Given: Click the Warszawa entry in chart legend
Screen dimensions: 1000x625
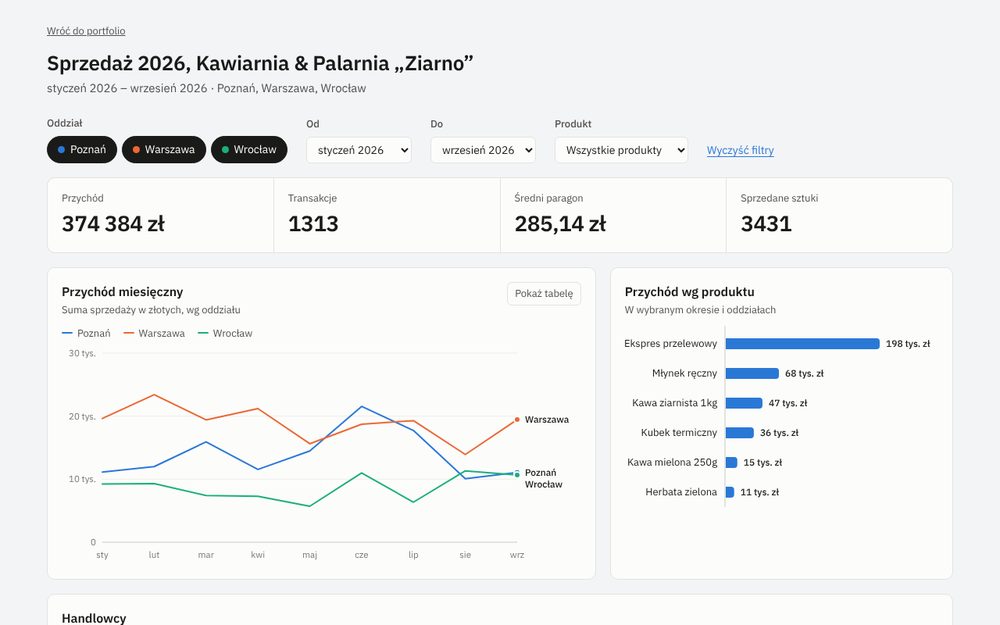Looking at the screenshot, I should (154, 334).
